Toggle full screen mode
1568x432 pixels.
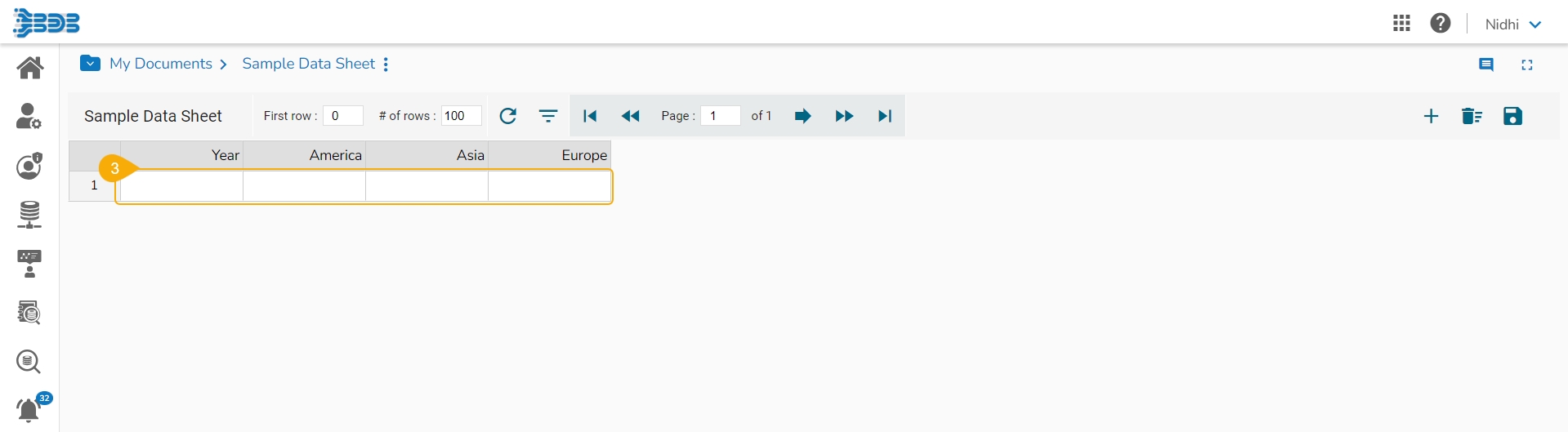click(1526, 65)
